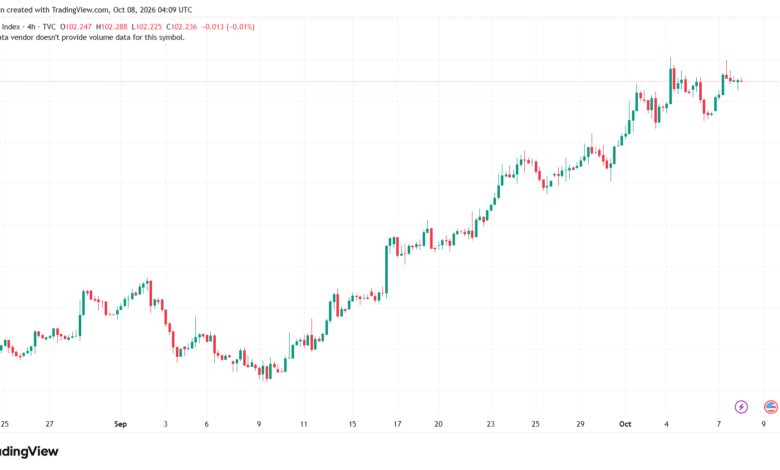The width and height of the screenshot is (780, 470).
Task: Click the high value 'H102.288'
Action: [111, 27]
